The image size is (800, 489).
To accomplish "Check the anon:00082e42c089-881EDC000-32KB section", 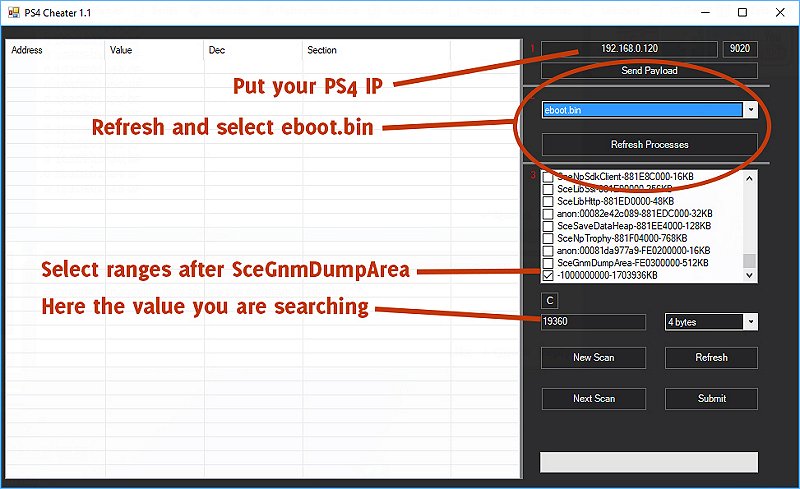I will pyautogui.click(x=548, y=213).
